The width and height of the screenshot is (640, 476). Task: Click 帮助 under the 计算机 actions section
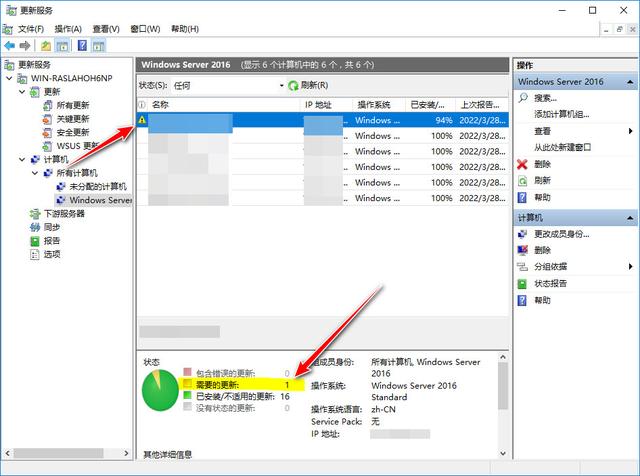542,300
